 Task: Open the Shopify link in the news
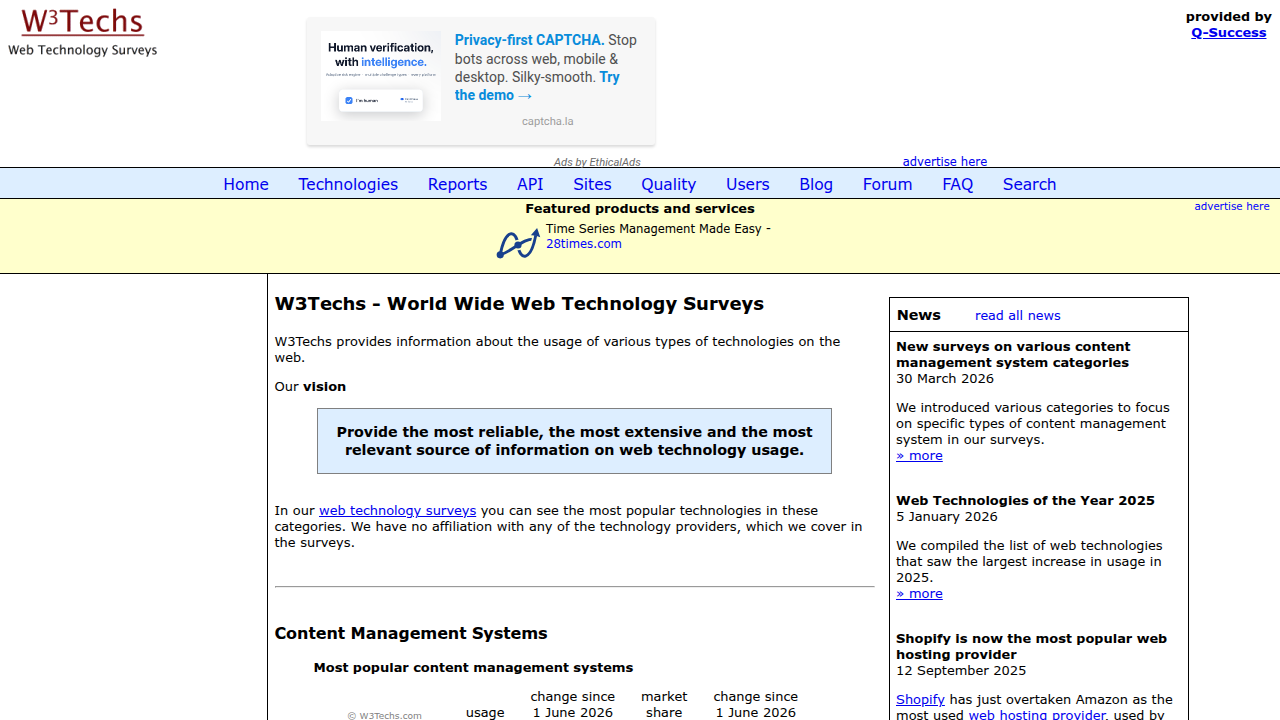point(920,700)
